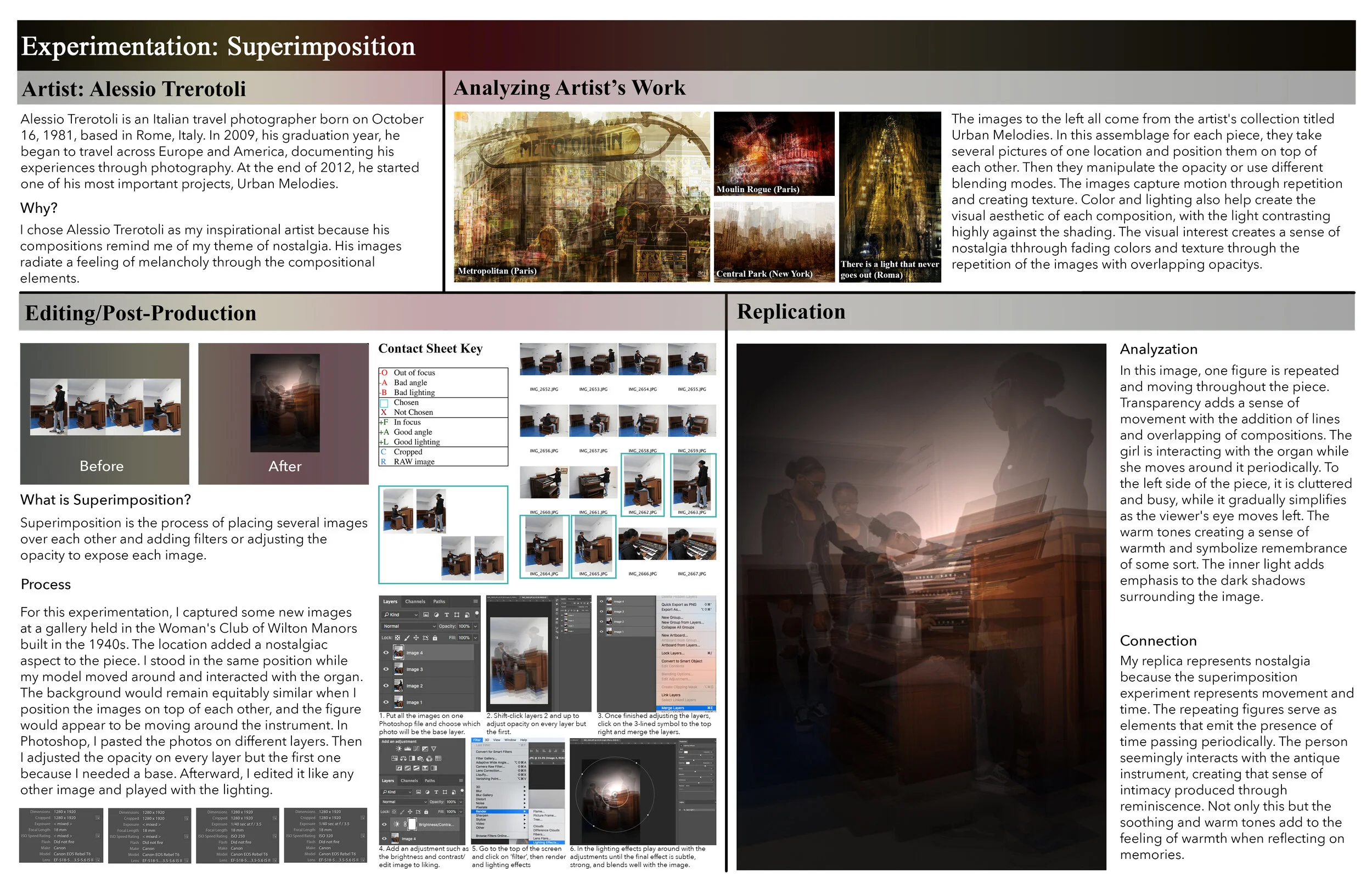The height and width of the screenshot is (888, 1372).
Task: Open the Kind filter dropdown in step 1 panel
Action: click(x=400, y=615)
